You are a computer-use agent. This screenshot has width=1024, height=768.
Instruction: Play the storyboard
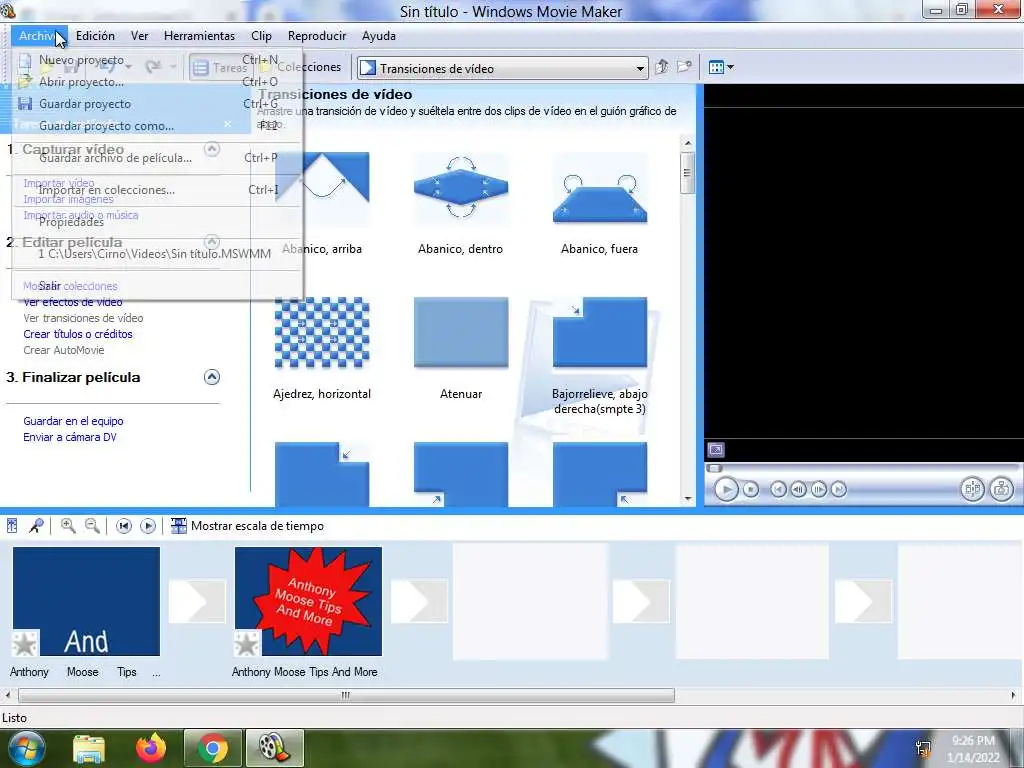pos(148,526)
